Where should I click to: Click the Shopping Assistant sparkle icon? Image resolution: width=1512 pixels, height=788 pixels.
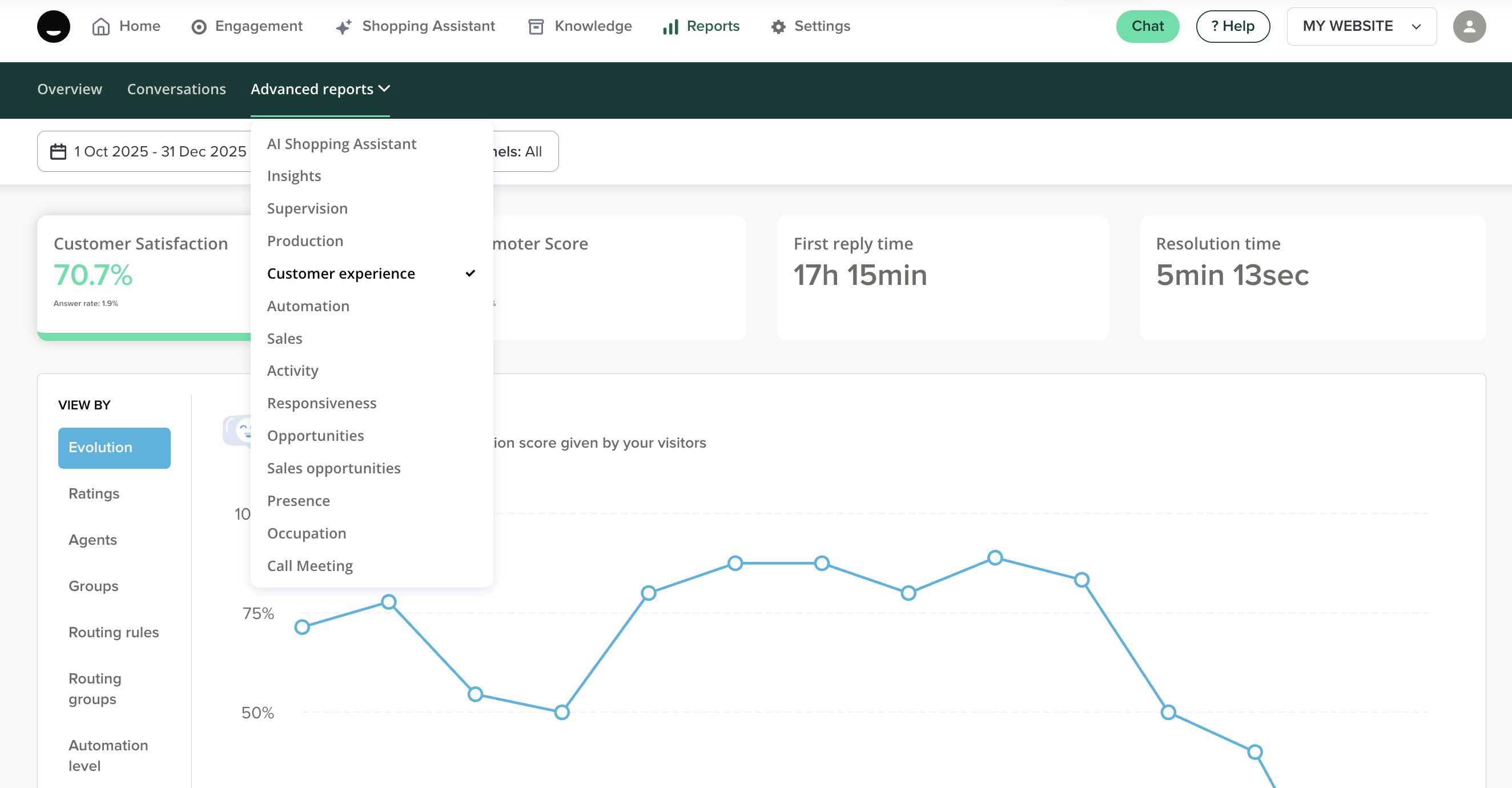[x=343, y=27]
